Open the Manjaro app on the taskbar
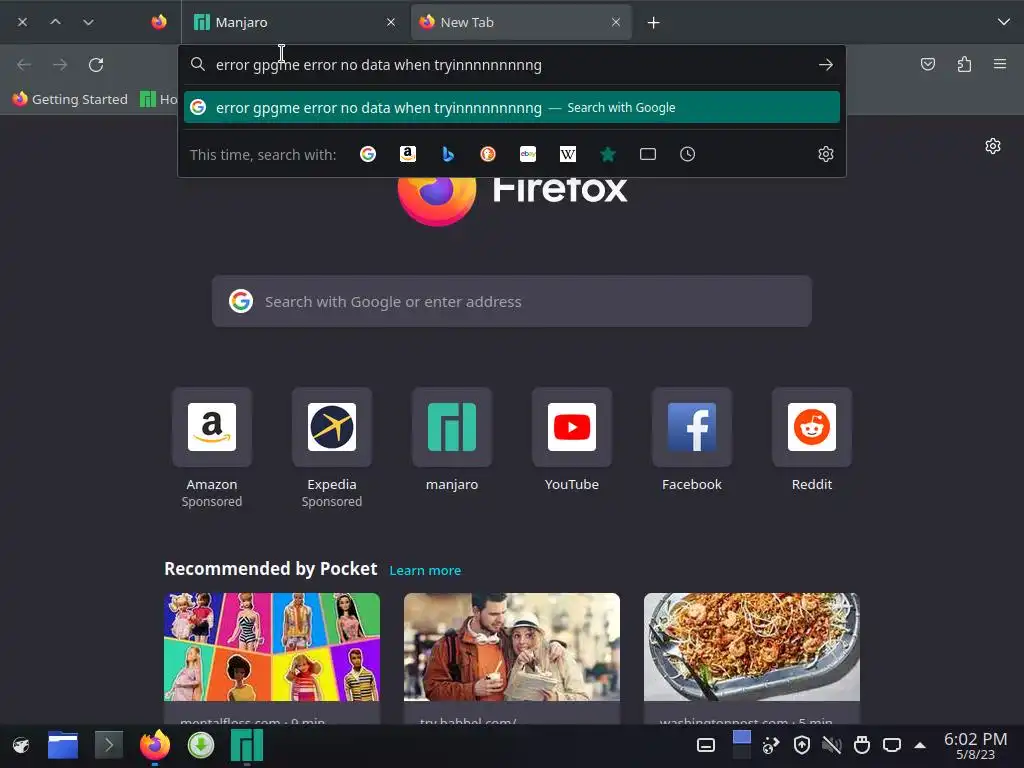This screenshot has height=768, width=1024. [x=247, y=745]
